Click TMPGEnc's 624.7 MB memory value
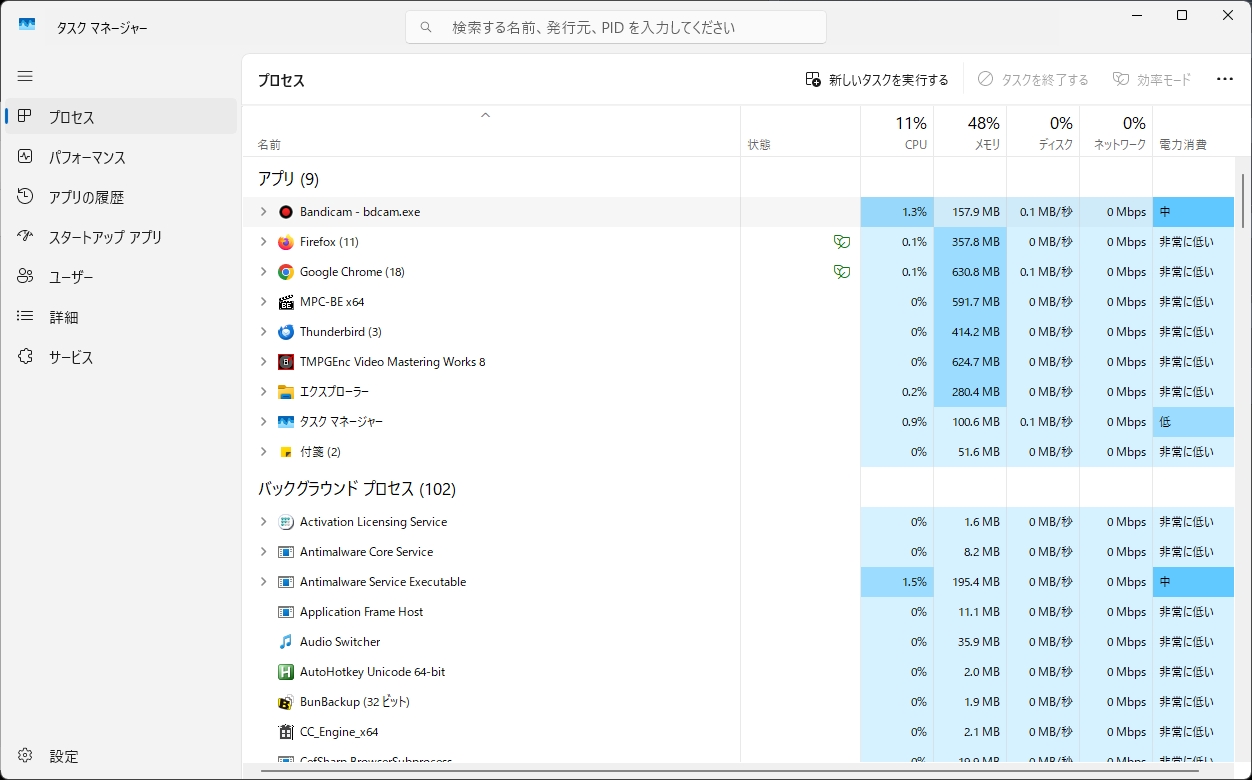This screenshot has height=780, width=1252. 970,362
